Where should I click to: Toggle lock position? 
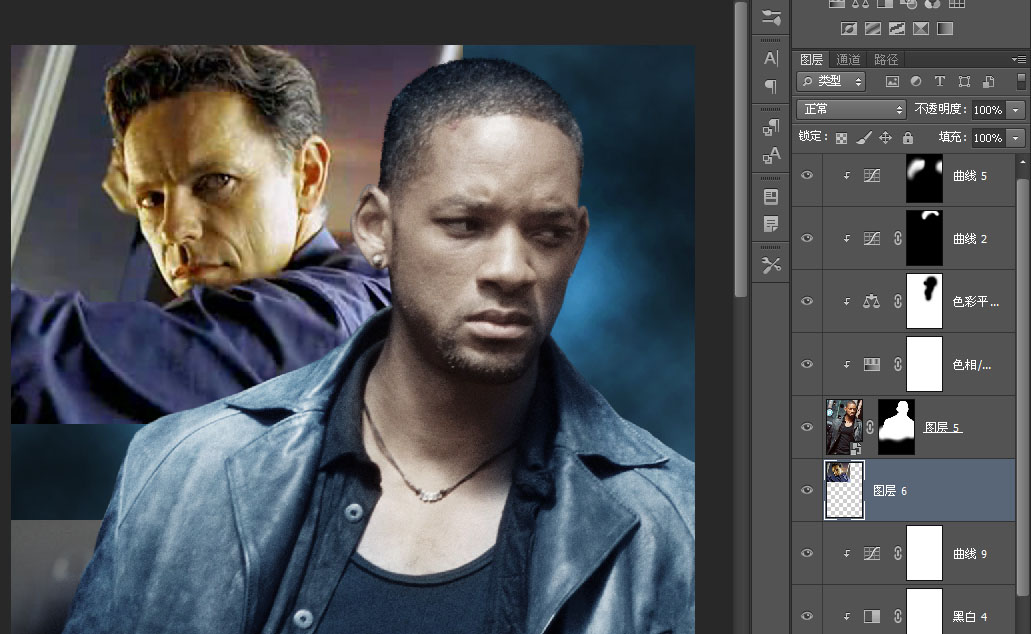[x=886, y=137]
